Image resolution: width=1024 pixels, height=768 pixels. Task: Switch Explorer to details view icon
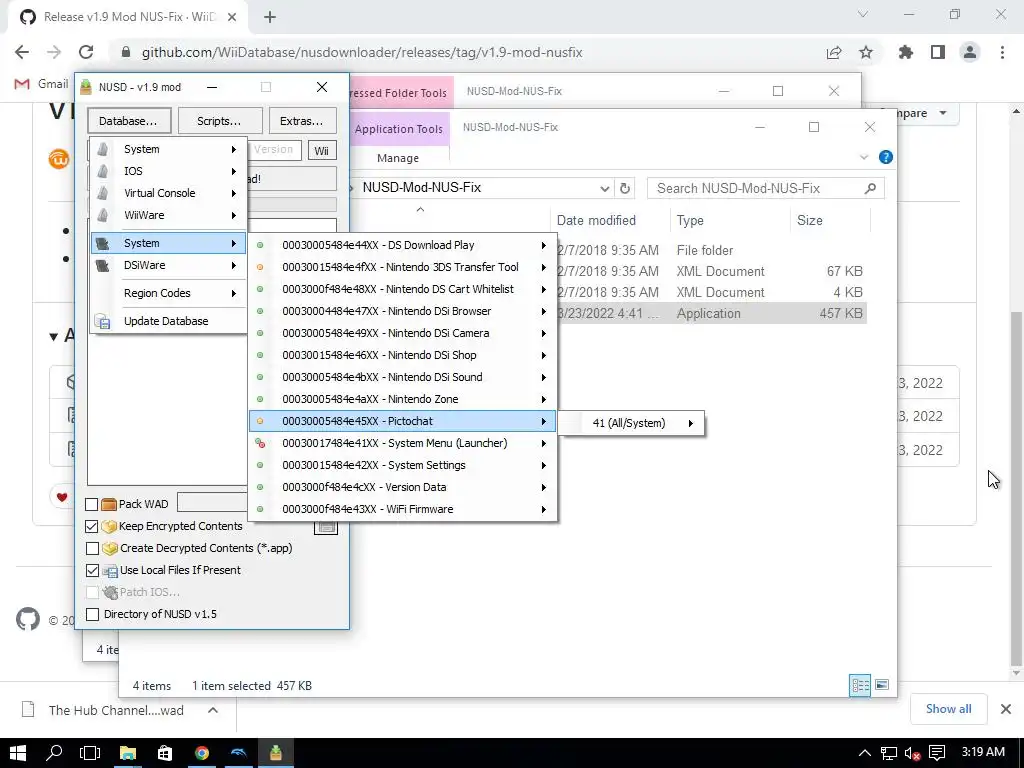pos(860,685)
